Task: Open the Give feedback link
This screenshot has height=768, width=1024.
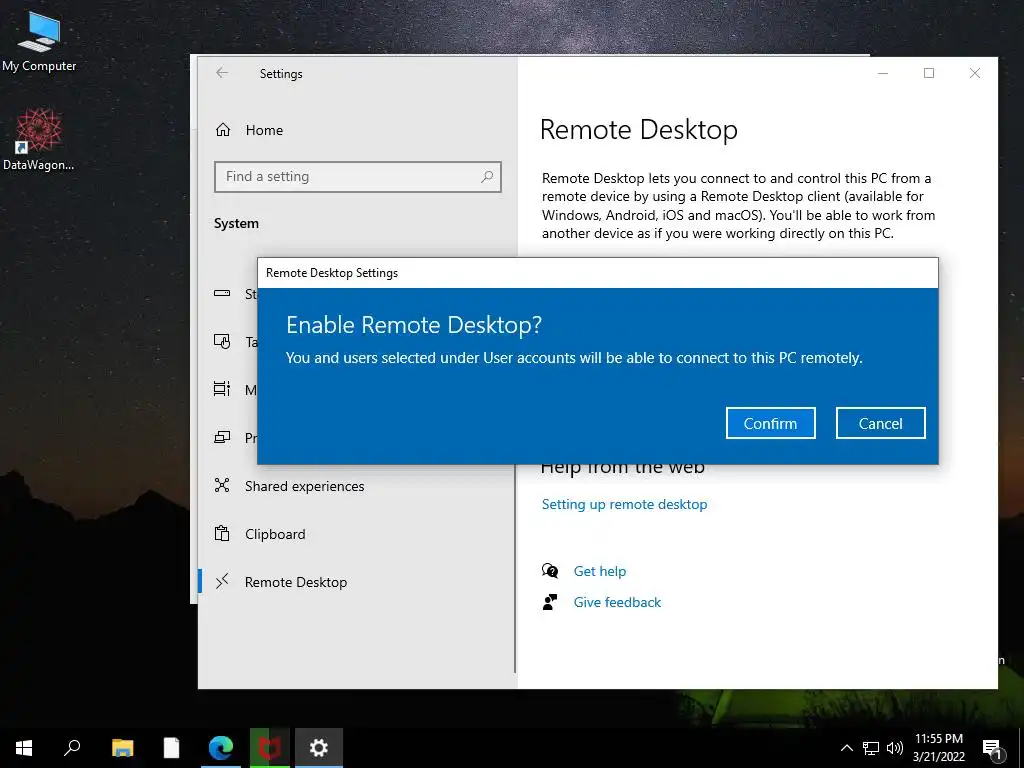Action: [617, 602]
